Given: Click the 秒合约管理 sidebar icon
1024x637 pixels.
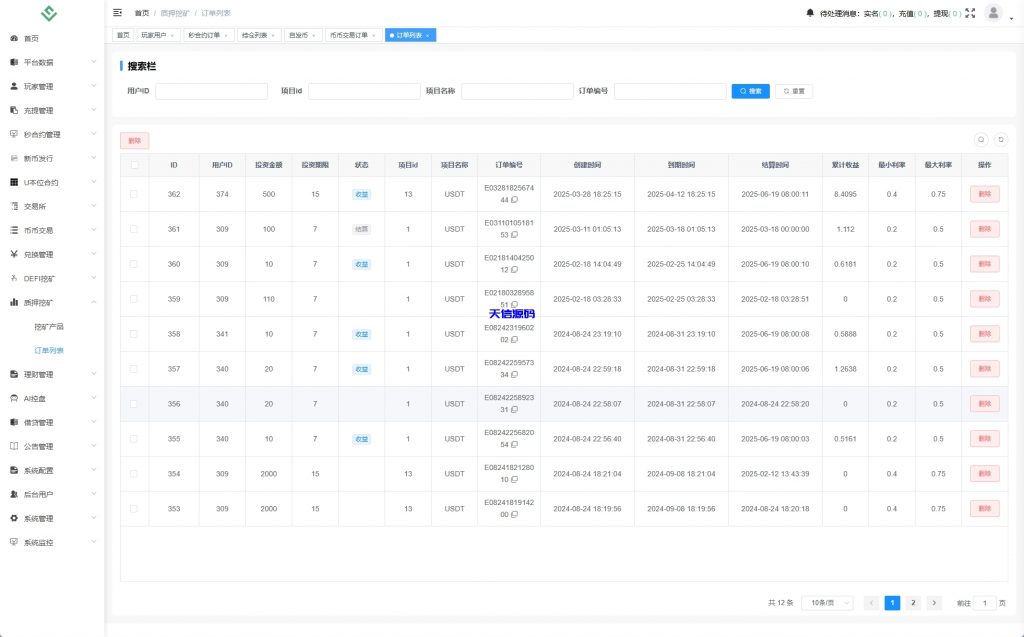Looking at the screenshot, I should click(14, 134).
